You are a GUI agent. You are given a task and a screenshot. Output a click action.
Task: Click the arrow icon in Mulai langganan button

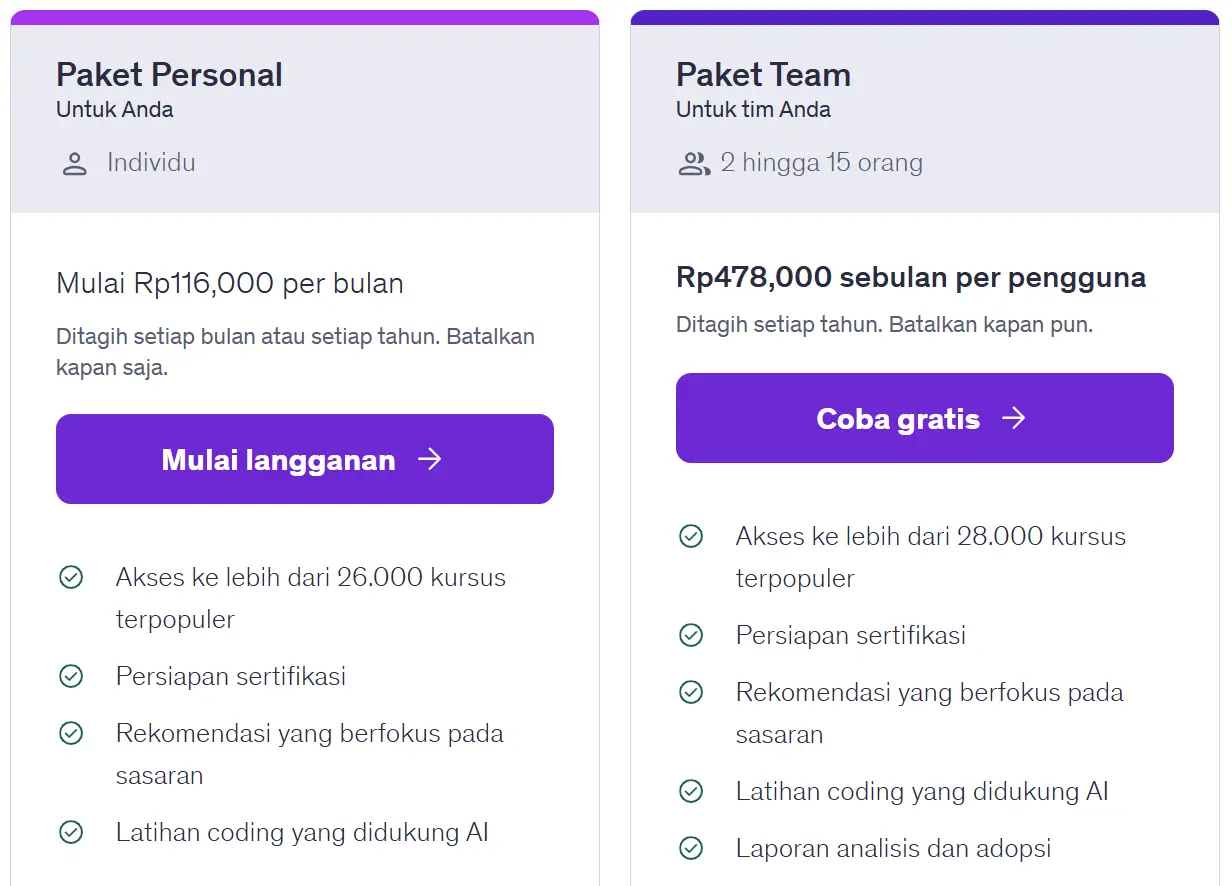pos(430,459)
